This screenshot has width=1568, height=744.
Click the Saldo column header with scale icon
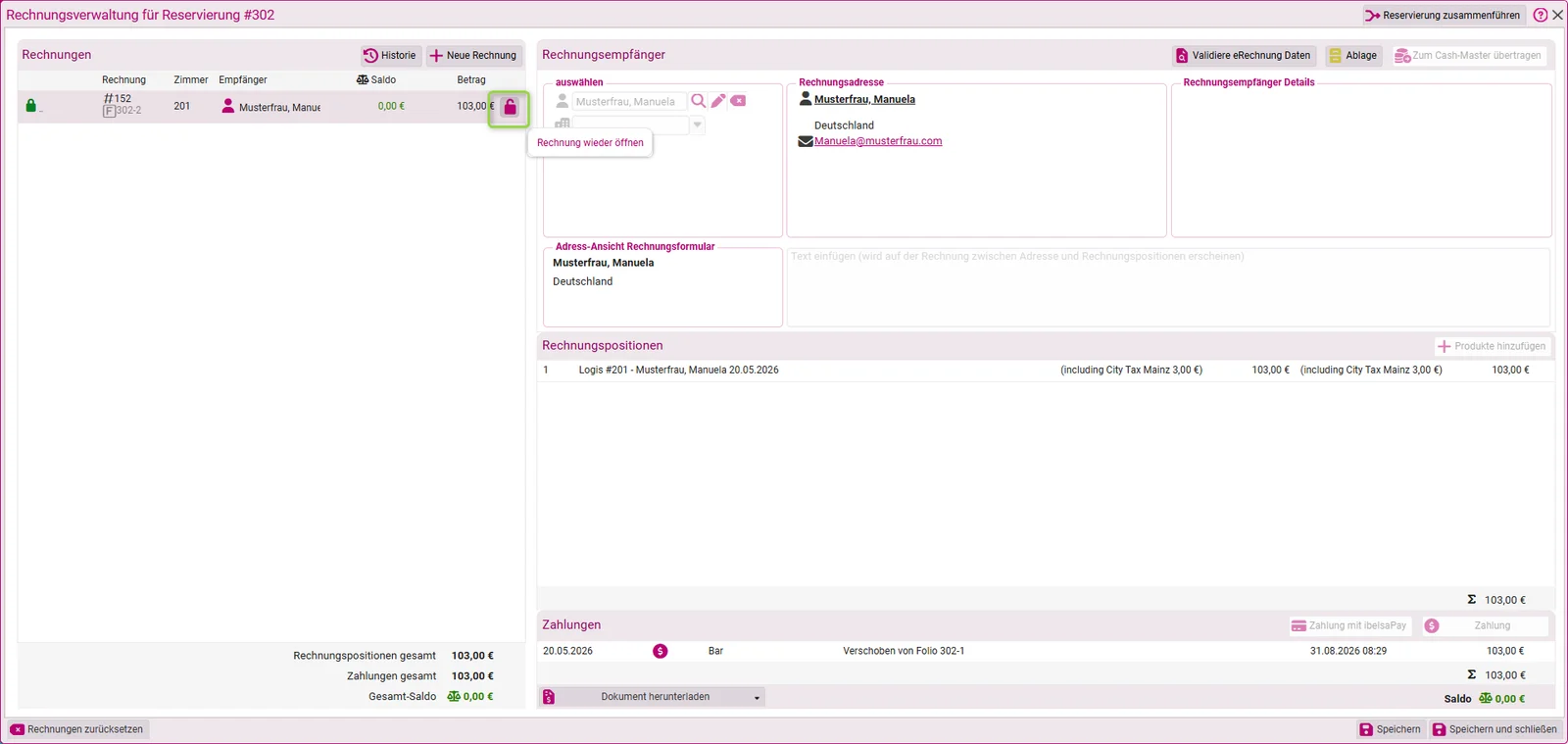point(376,80)
